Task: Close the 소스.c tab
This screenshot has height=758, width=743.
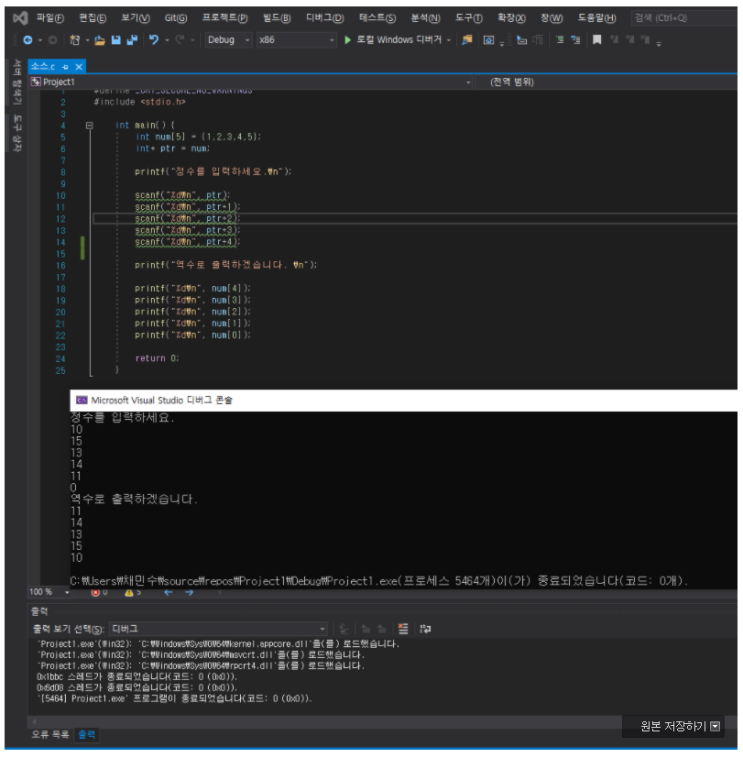Action: pos(79,67)
